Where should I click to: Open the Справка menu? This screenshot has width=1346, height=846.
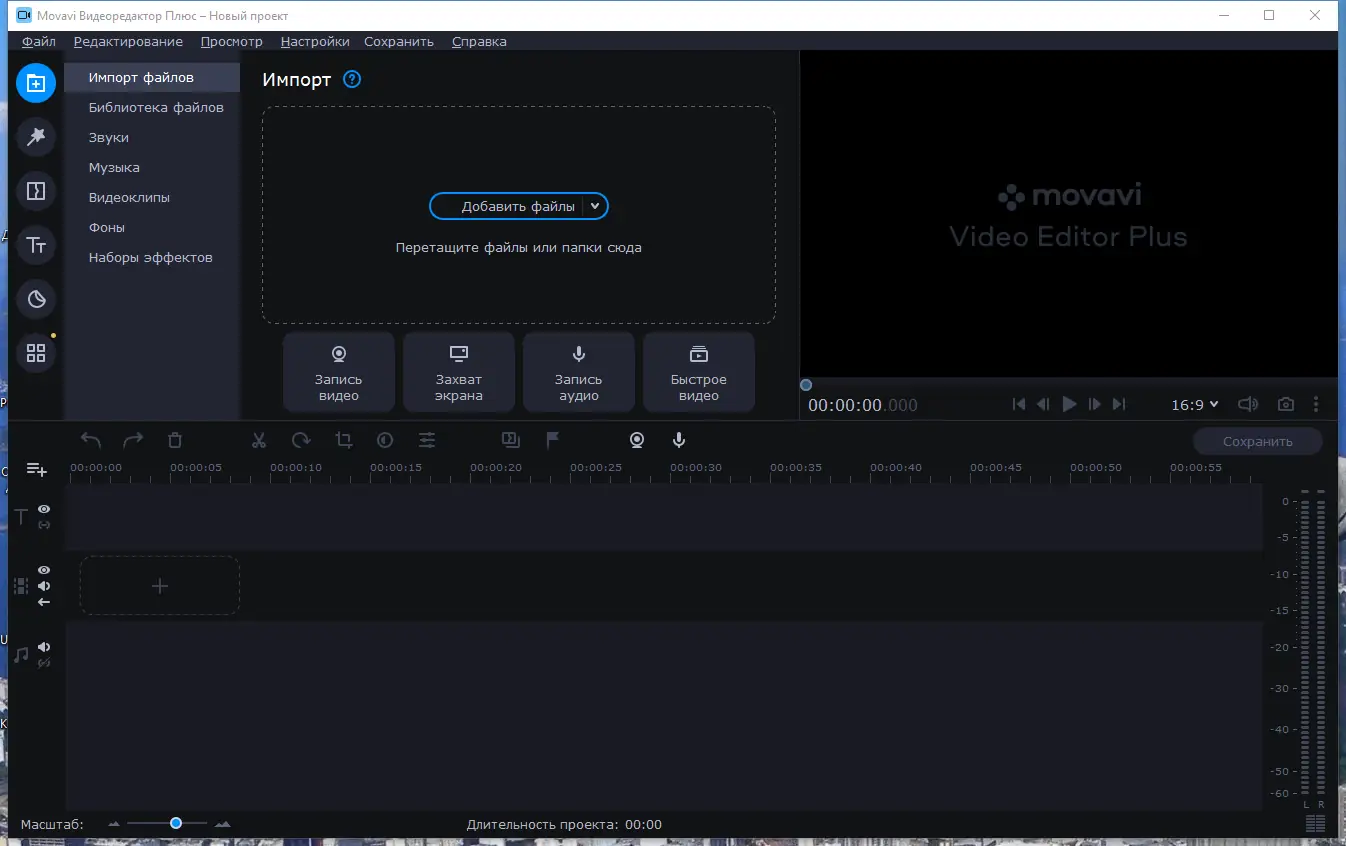click(x=479, y=41)
